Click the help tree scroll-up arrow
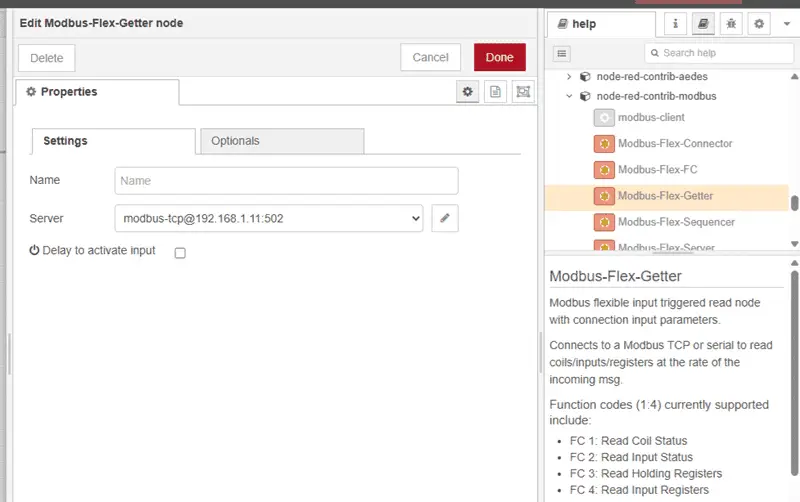 tap(794, 77)
